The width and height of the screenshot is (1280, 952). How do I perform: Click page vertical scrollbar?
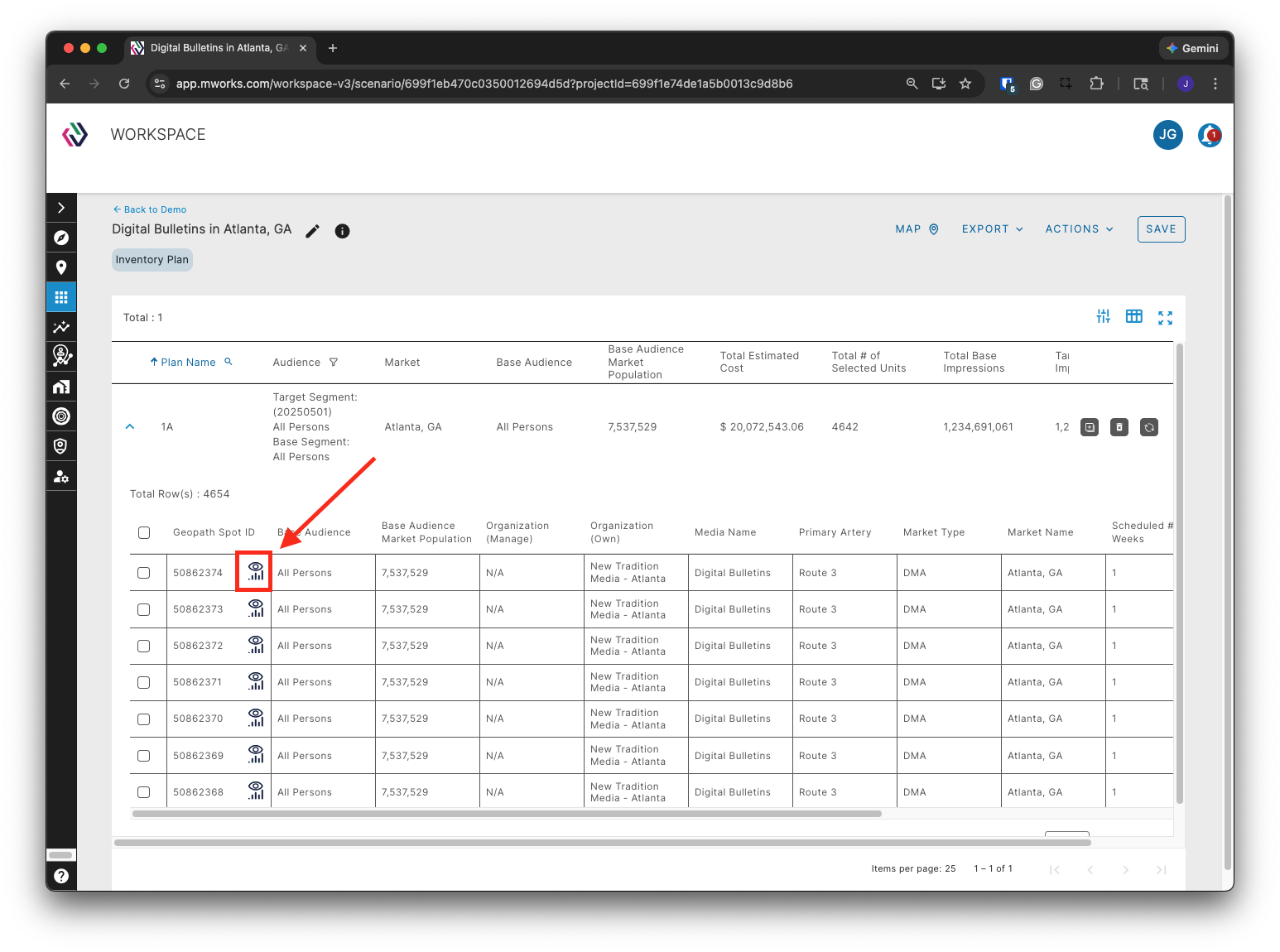(x=1228, y=531)
